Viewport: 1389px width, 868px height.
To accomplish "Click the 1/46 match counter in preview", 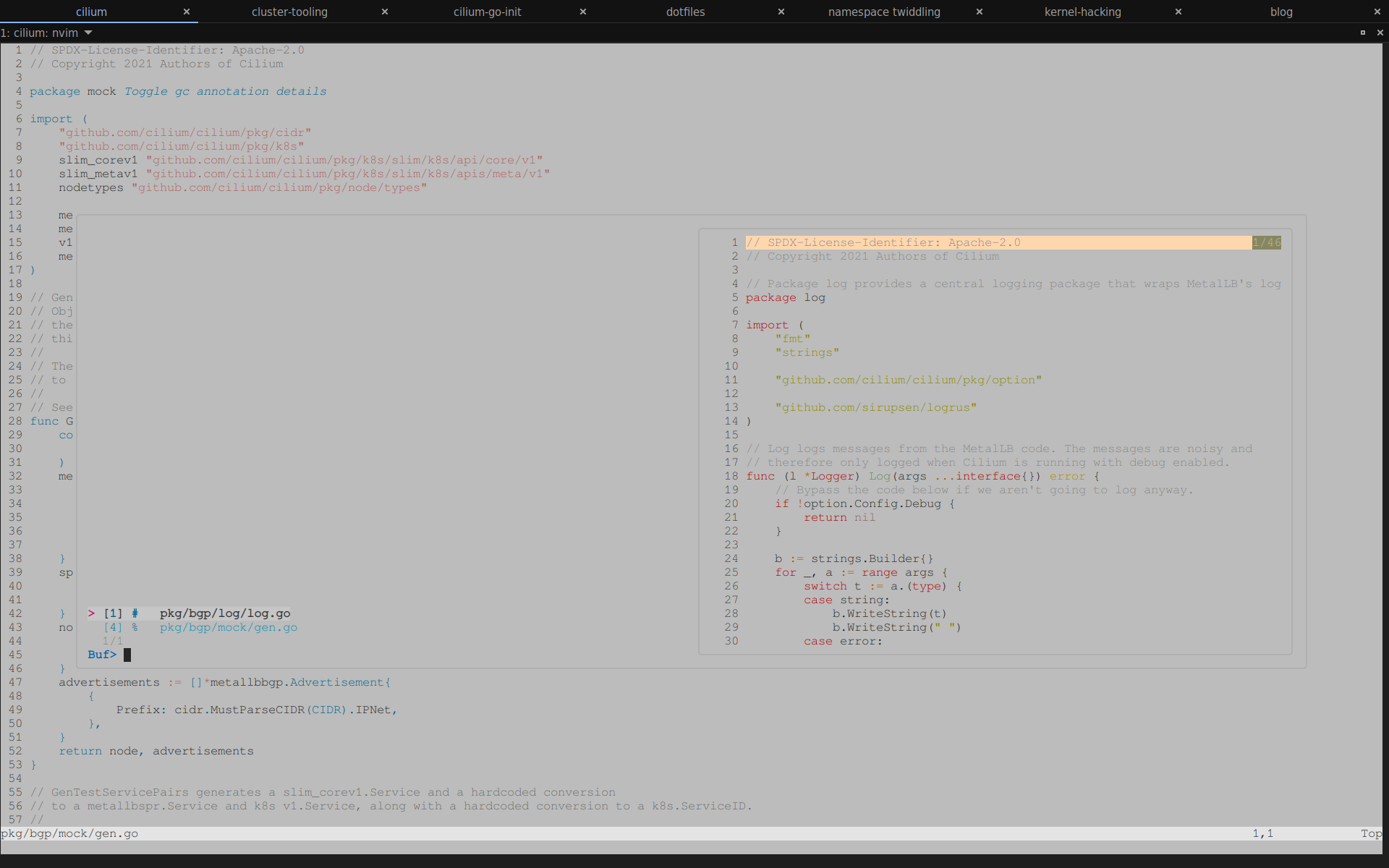I will 1267,242.
